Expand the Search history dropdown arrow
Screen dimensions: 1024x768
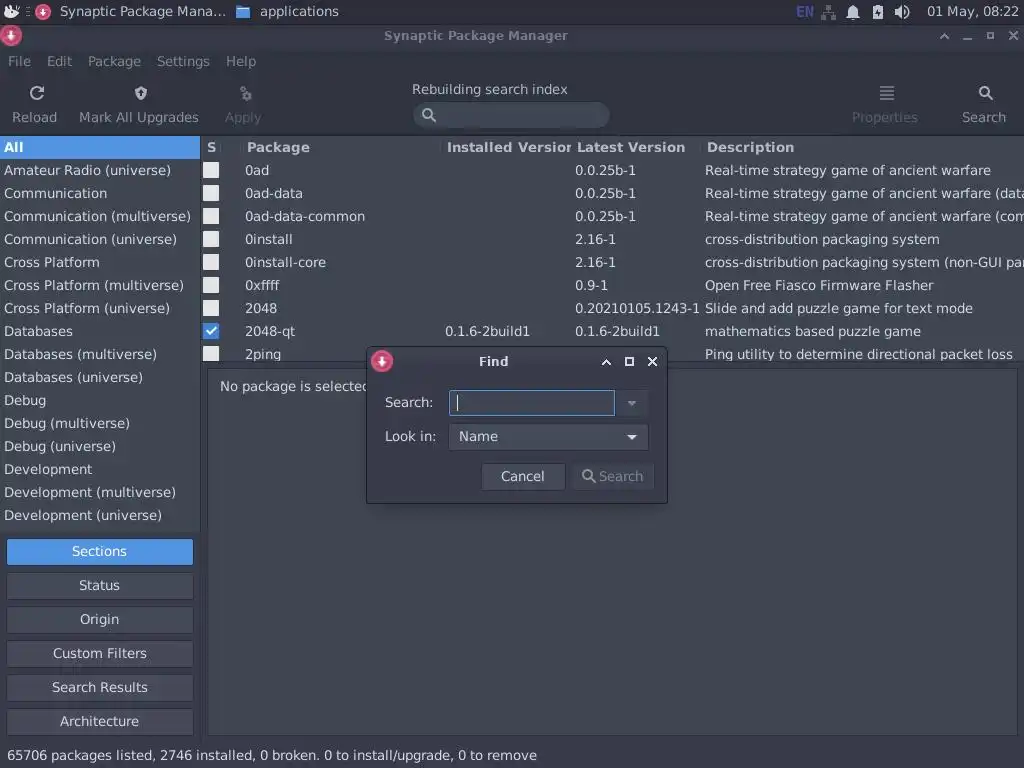tap(632, 403)
